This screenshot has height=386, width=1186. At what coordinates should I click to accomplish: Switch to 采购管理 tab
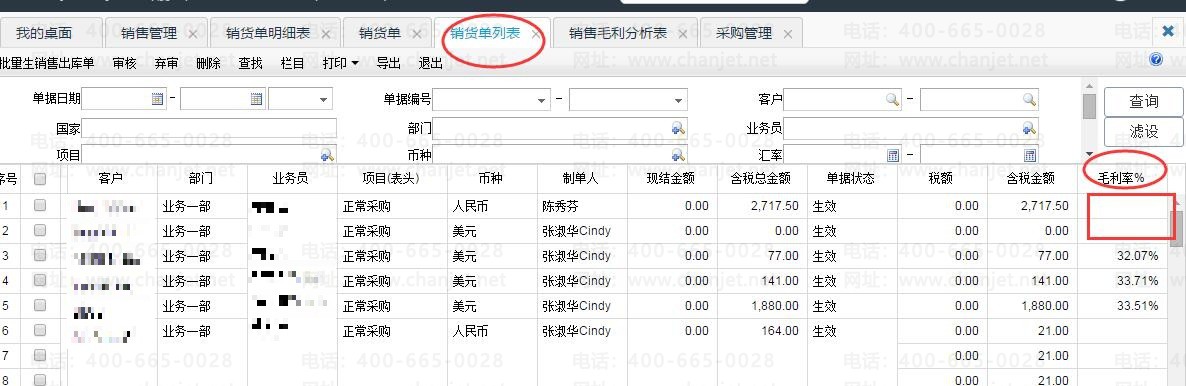[x=744, y=33]
